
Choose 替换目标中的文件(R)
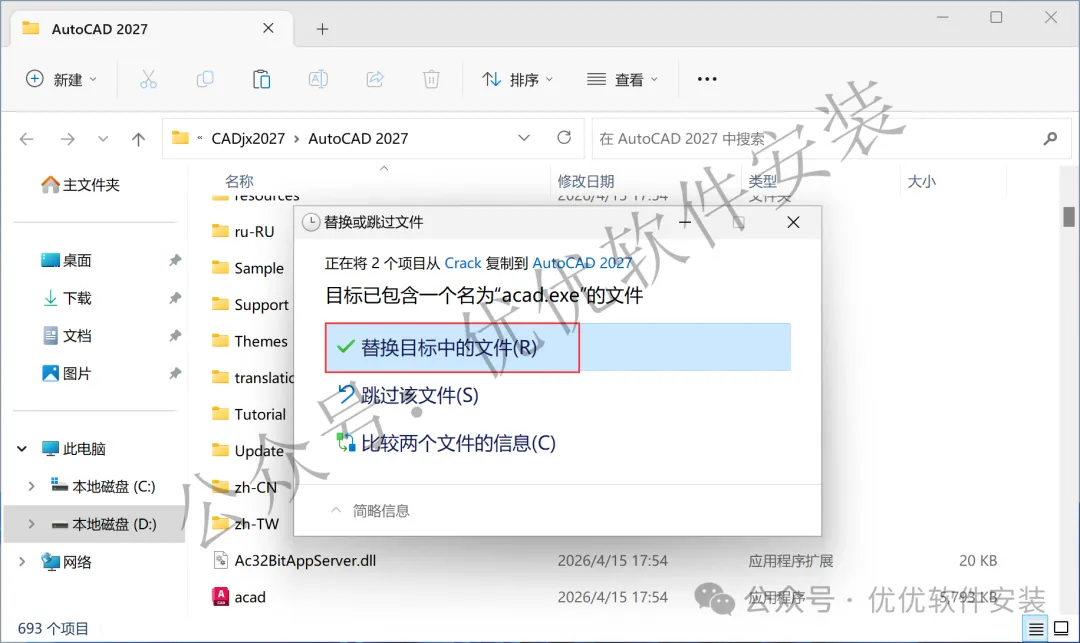pos(558,347)
